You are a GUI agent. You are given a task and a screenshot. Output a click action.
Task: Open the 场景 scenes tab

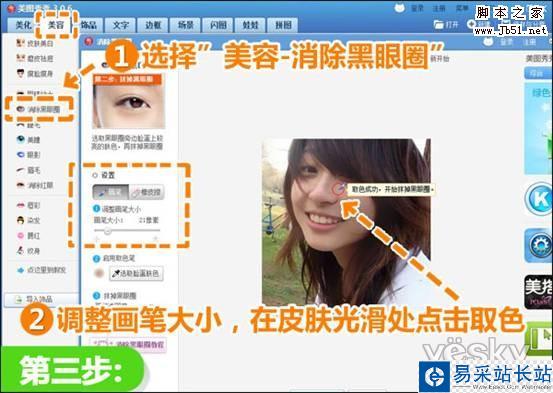186,25
